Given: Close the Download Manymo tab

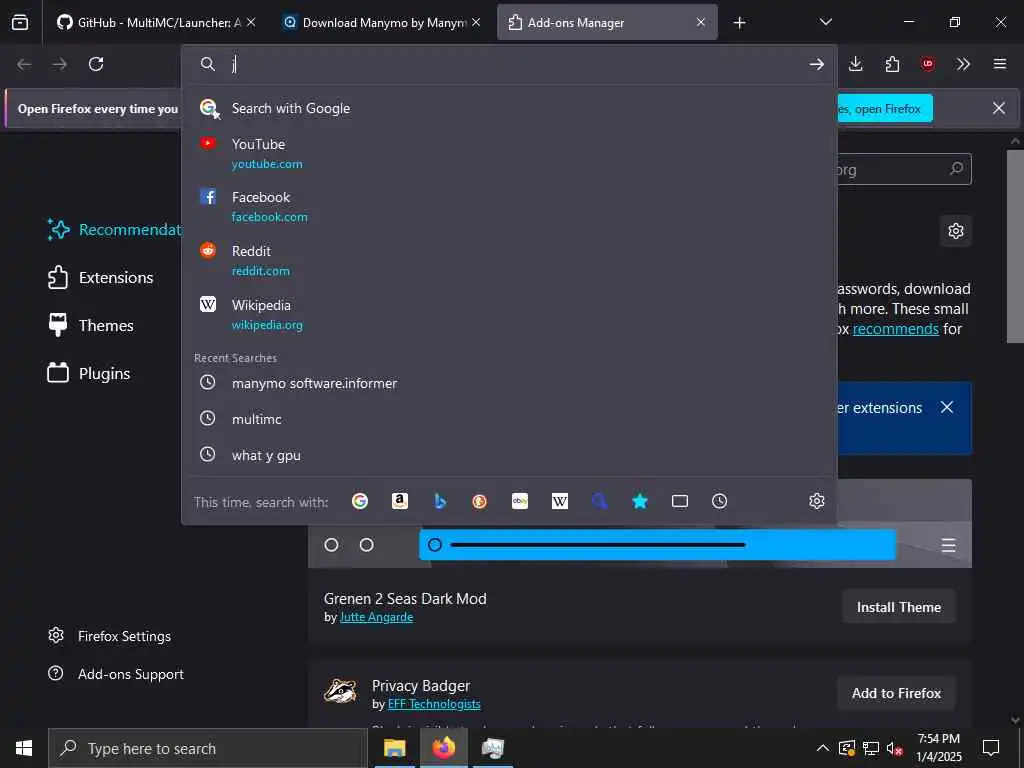Looking at the screenshot, I should [476, 22].
